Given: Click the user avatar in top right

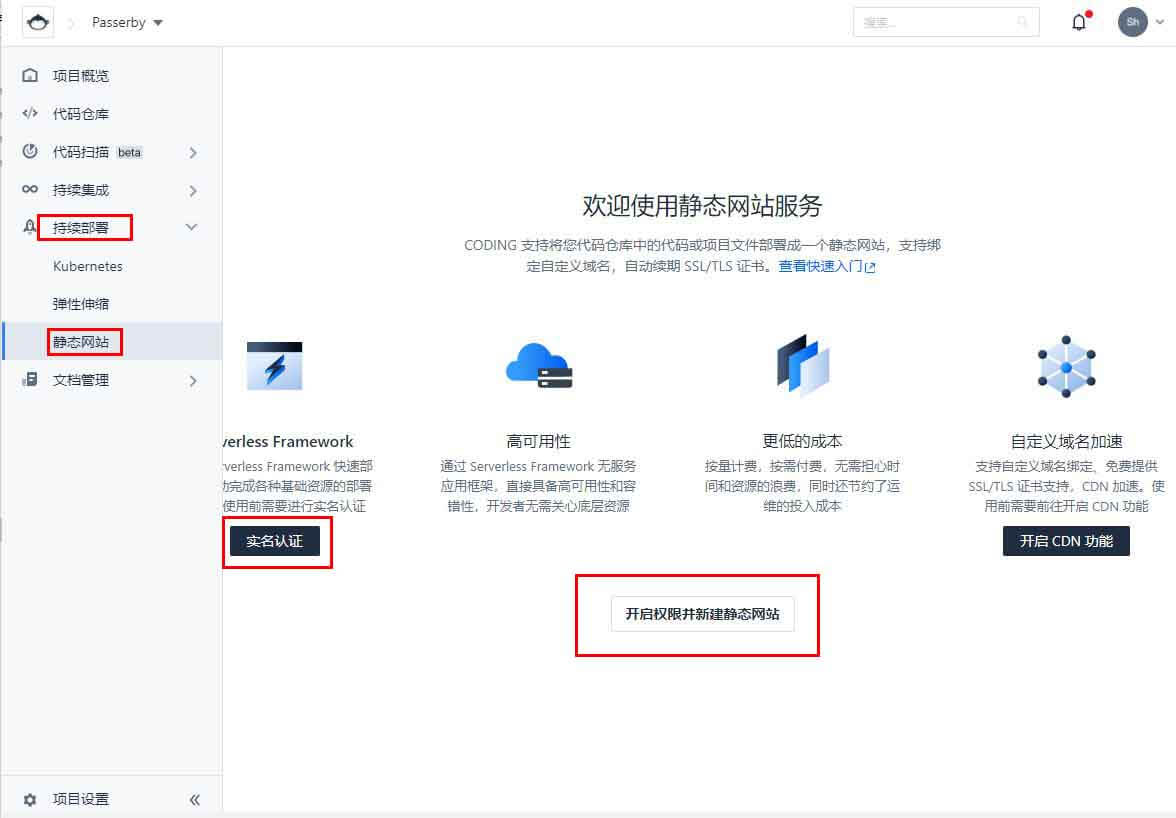Looking at the screenshot, I should point(1132,22).
